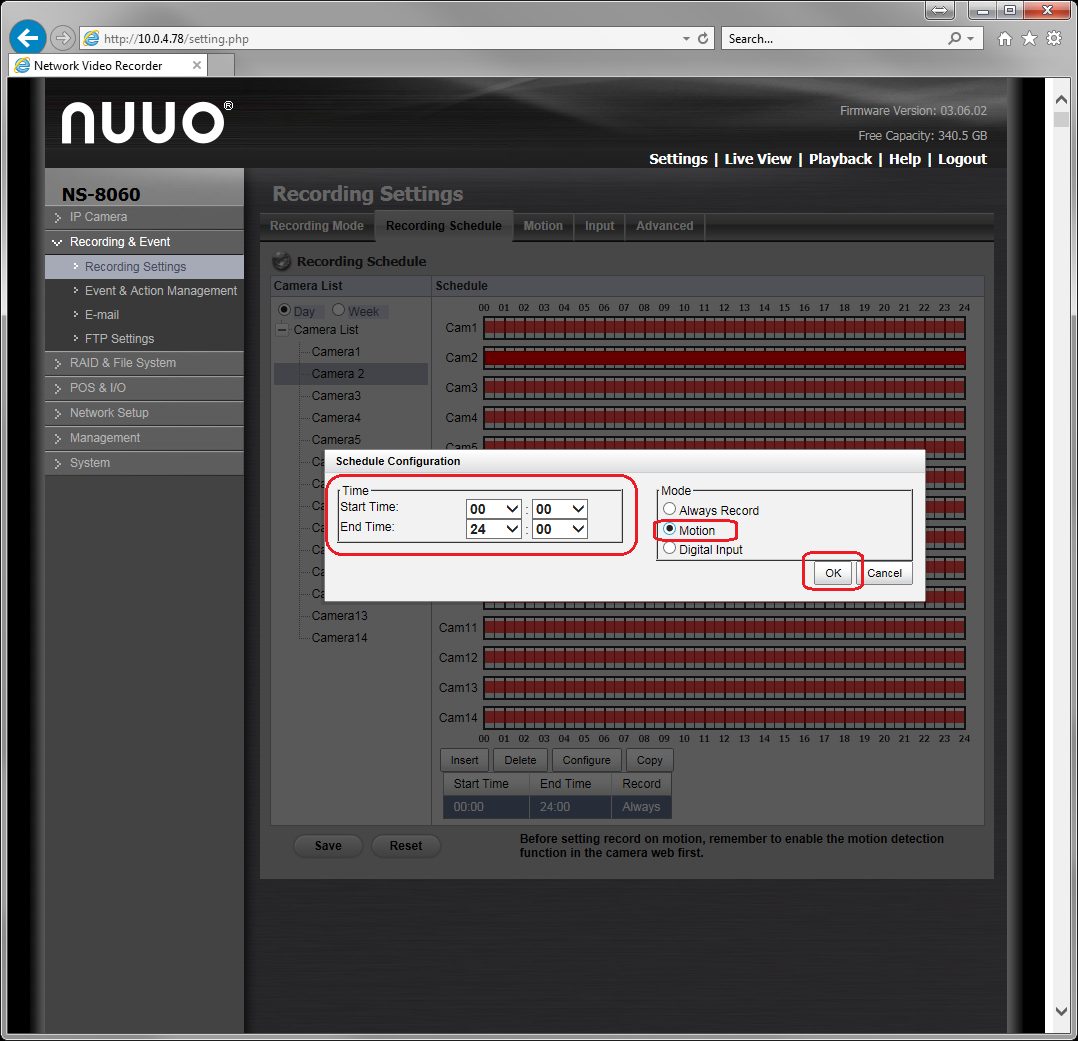The height and width of the screenshot is (1041, 1078).
Task: Open Live View from the top navigation
Action: (757, 159)
